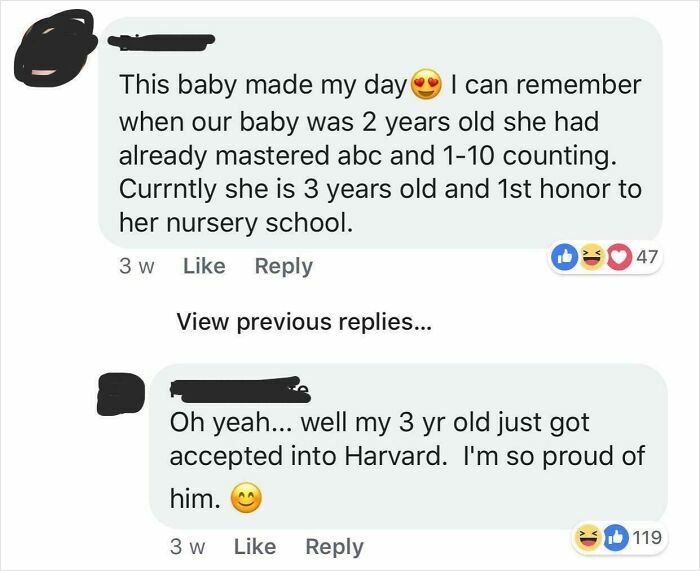Reply to the nursery school comment
Image resolution: width=700 pixels, height=571 pixels.
coord(284,266)
